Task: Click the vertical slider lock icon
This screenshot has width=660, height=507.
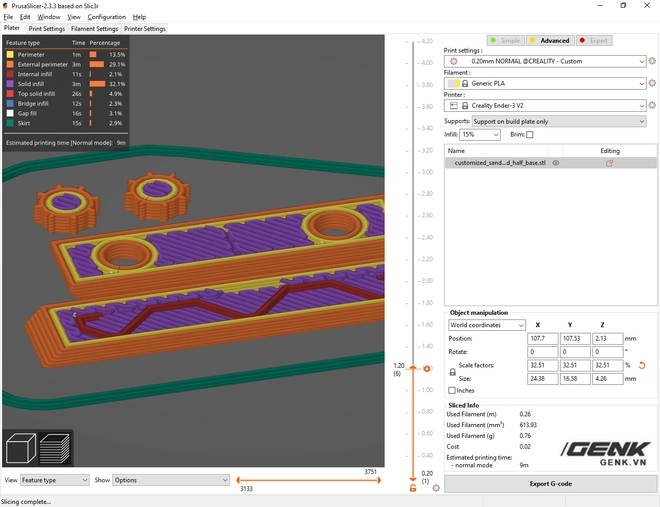Action: tap(412, 488)
